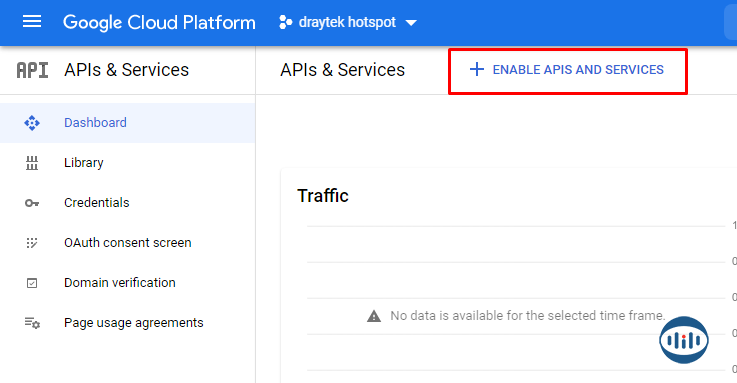Open Library in the sidebar
The width and height of the screenshot is (737, 383).
click(127, 163)
